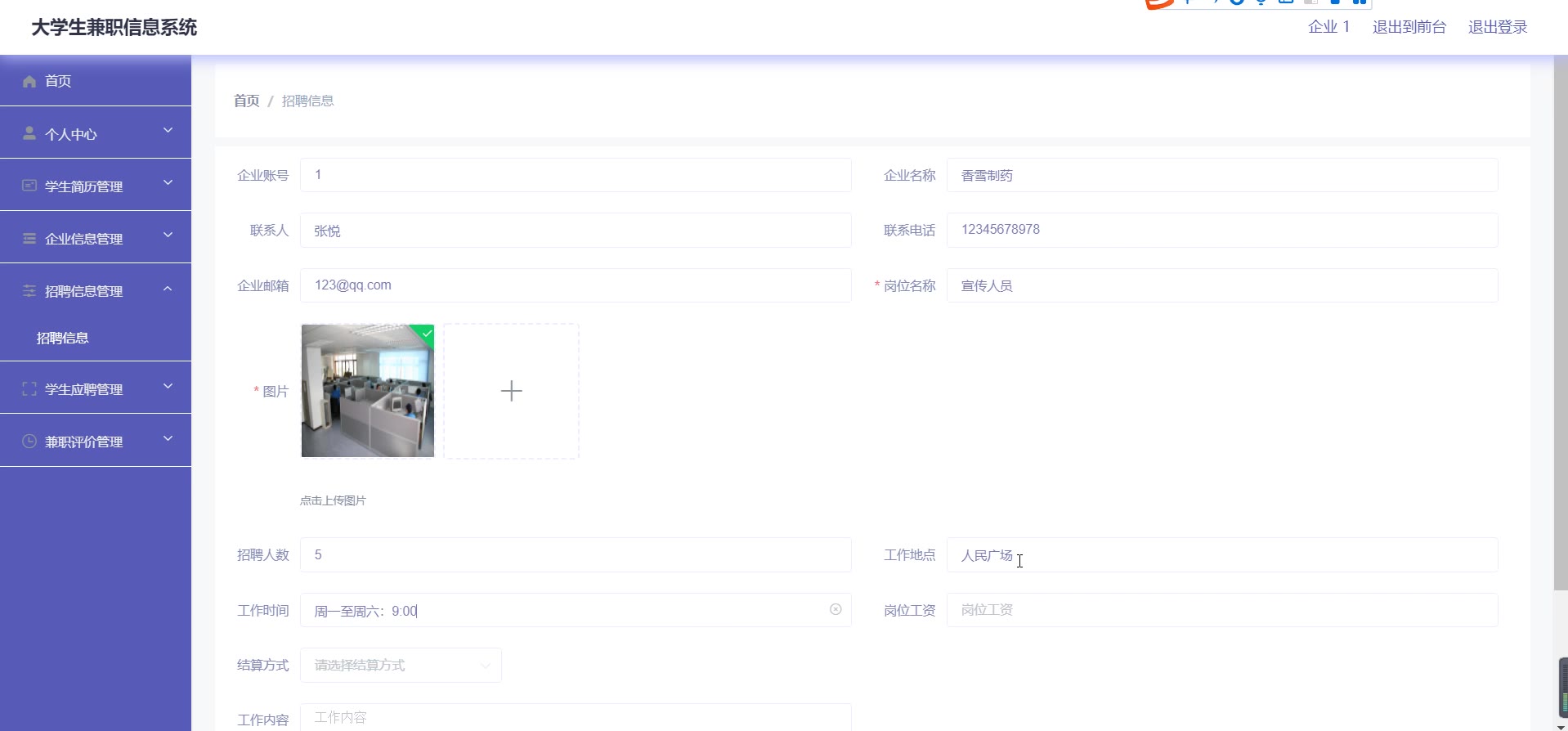Screen dimensions: 1568x731
Task: Expand the 企业信息管理 chevron
Action: [168, 235]
